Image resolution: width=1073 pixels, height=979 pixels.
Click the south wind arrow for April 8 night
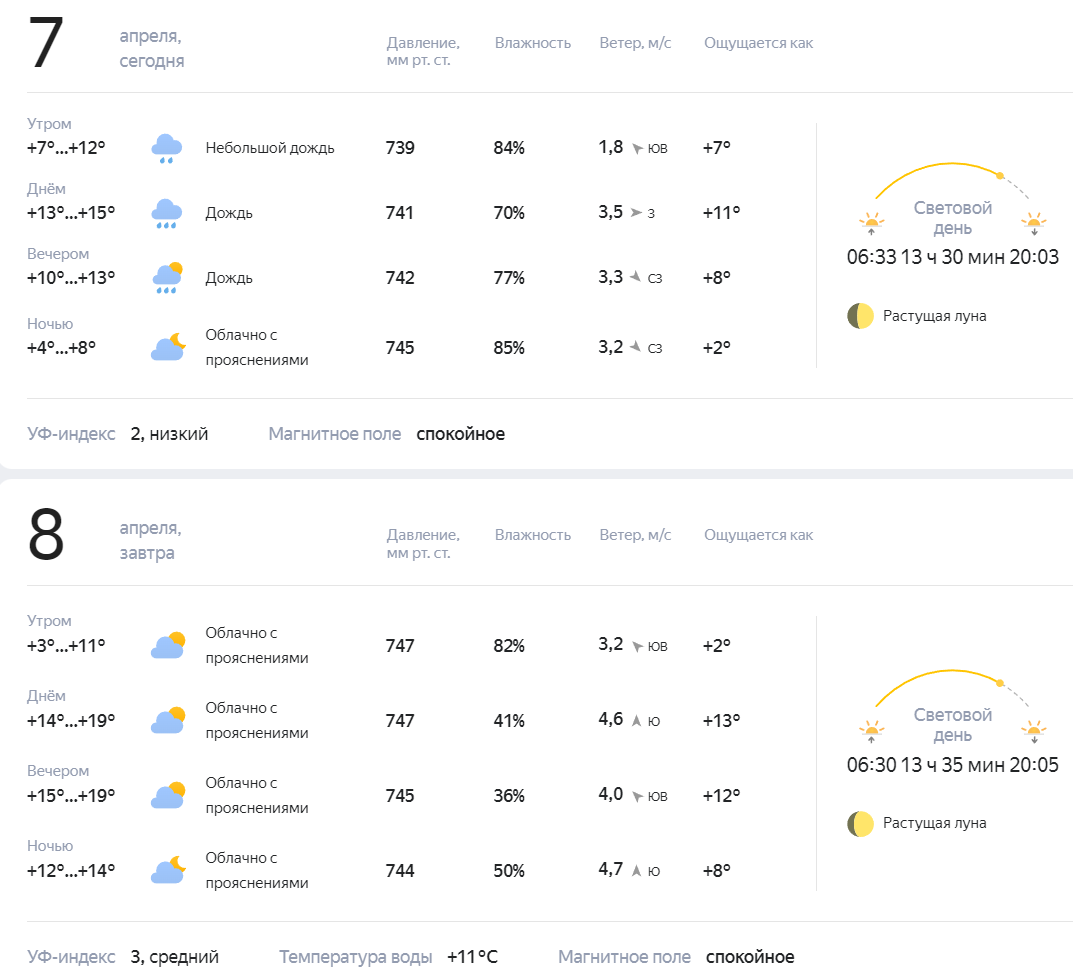pyautogui.click(x=636, y=870)
